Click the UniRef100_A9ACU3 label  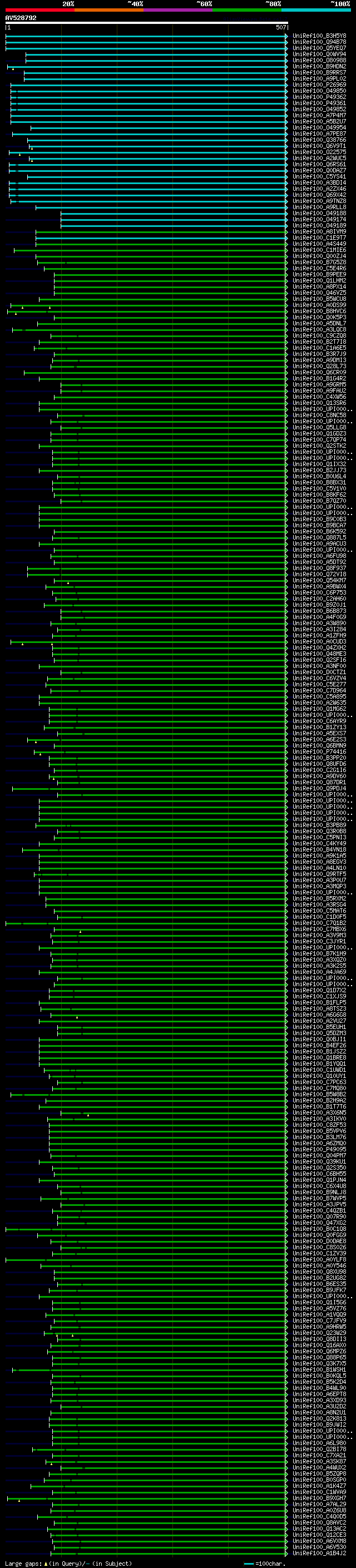[x=319, y=543]
